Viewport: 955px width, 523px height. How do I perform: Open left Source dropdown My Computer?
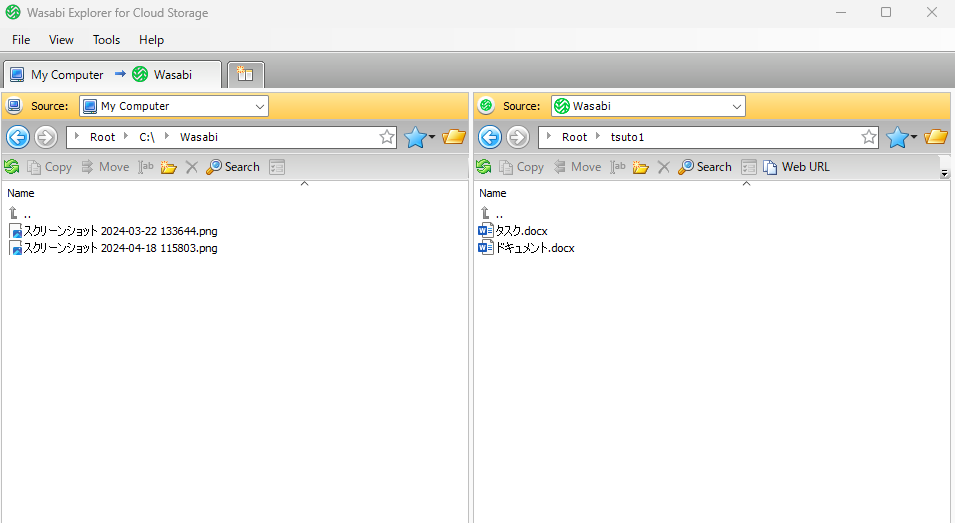click(x=174, y=106)
